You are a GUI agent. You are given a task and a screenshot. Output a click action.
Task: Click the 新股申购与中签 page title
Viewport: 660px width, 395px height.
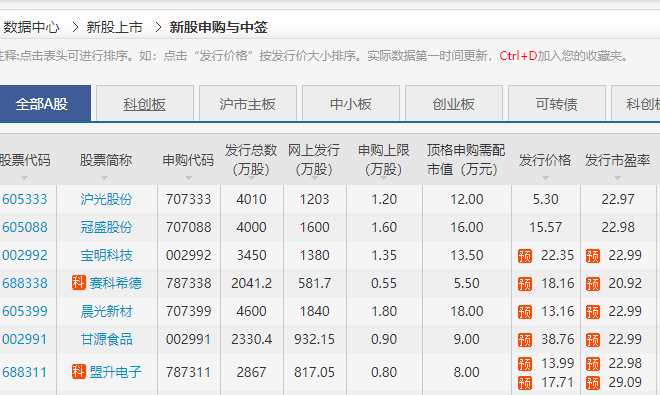coord(218,27)
